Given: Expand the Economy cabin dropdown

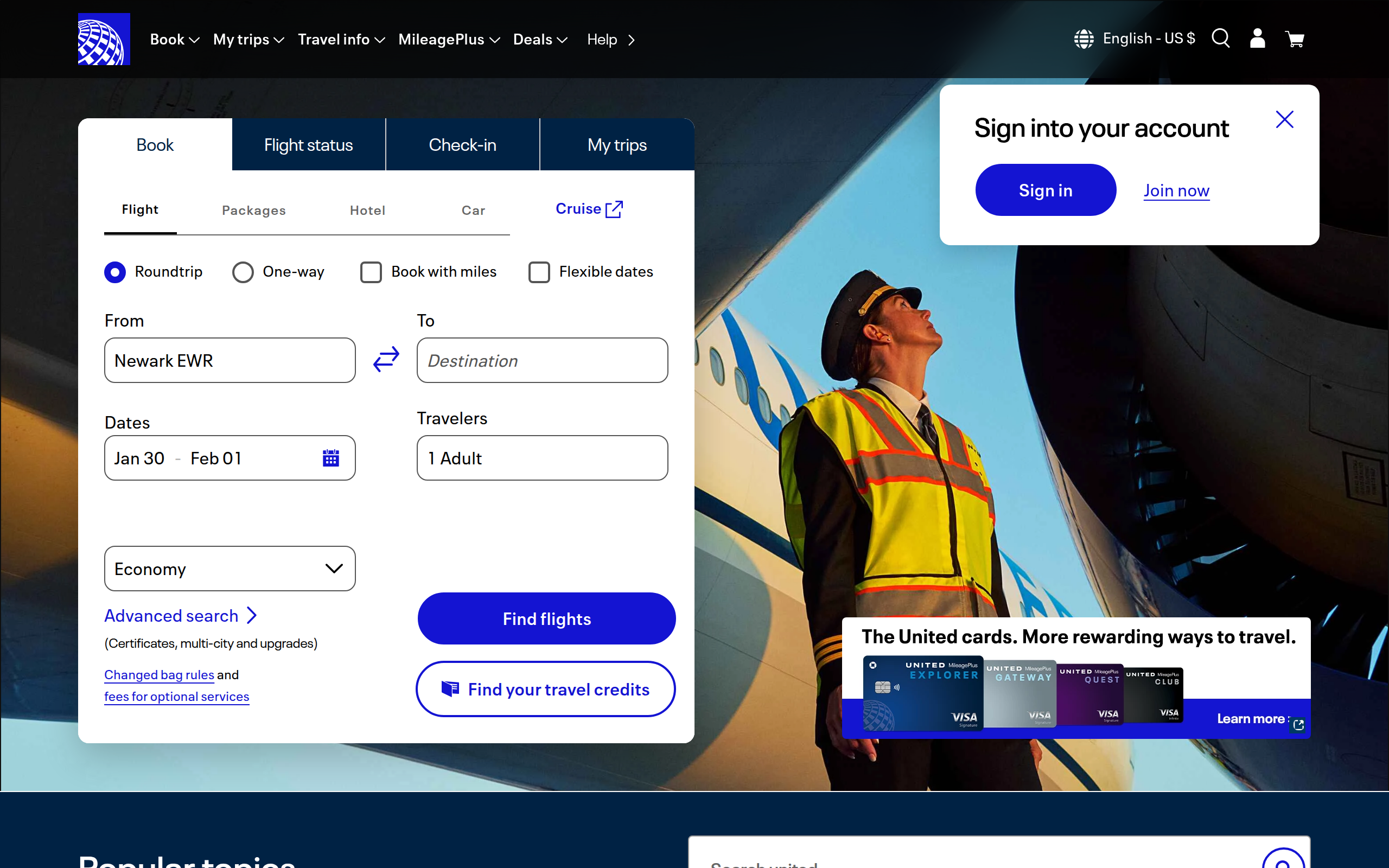Looking at the screenshot, I should pos(230,569).
